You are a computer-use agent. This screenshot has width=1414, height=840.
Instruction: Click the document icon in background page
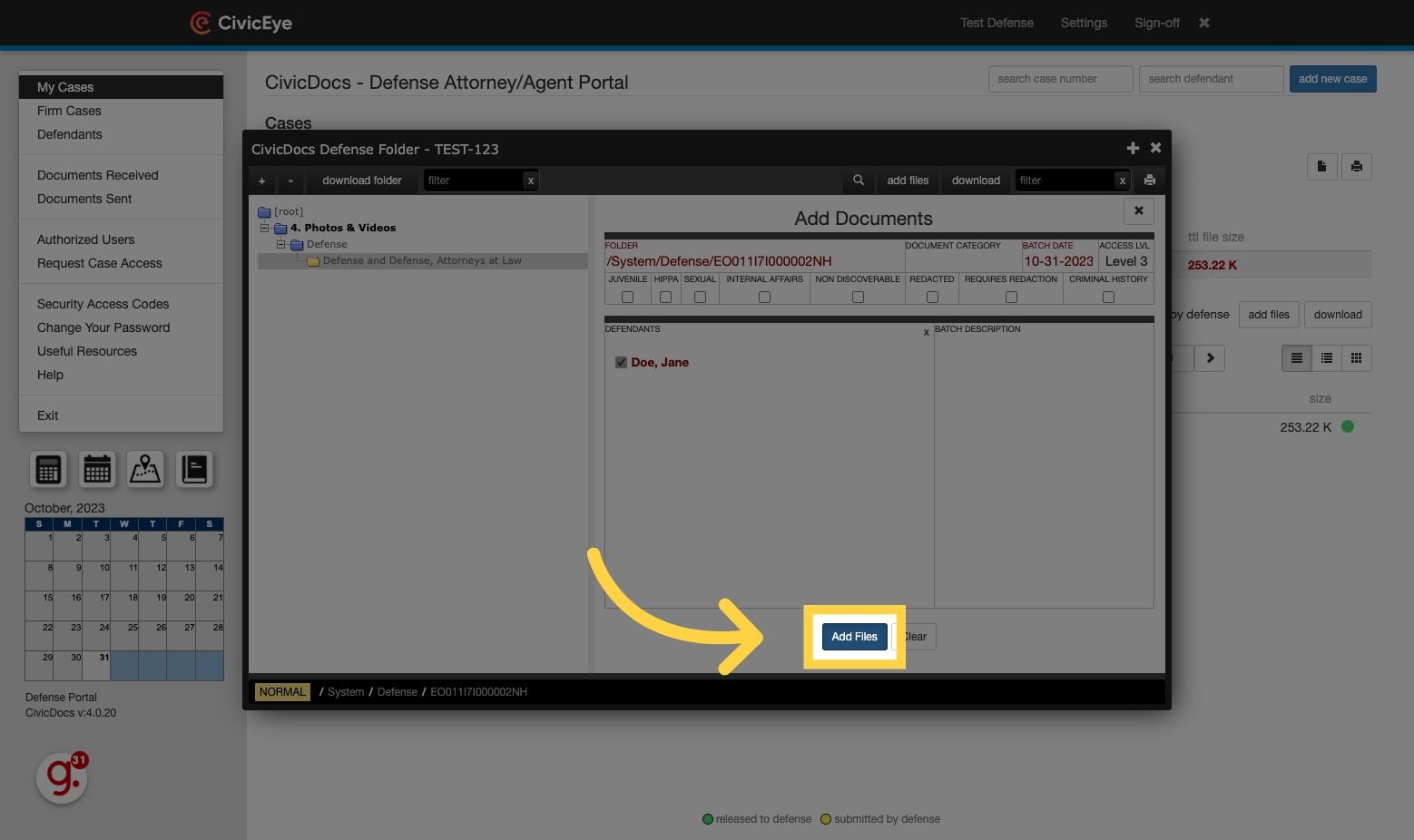1322,167
